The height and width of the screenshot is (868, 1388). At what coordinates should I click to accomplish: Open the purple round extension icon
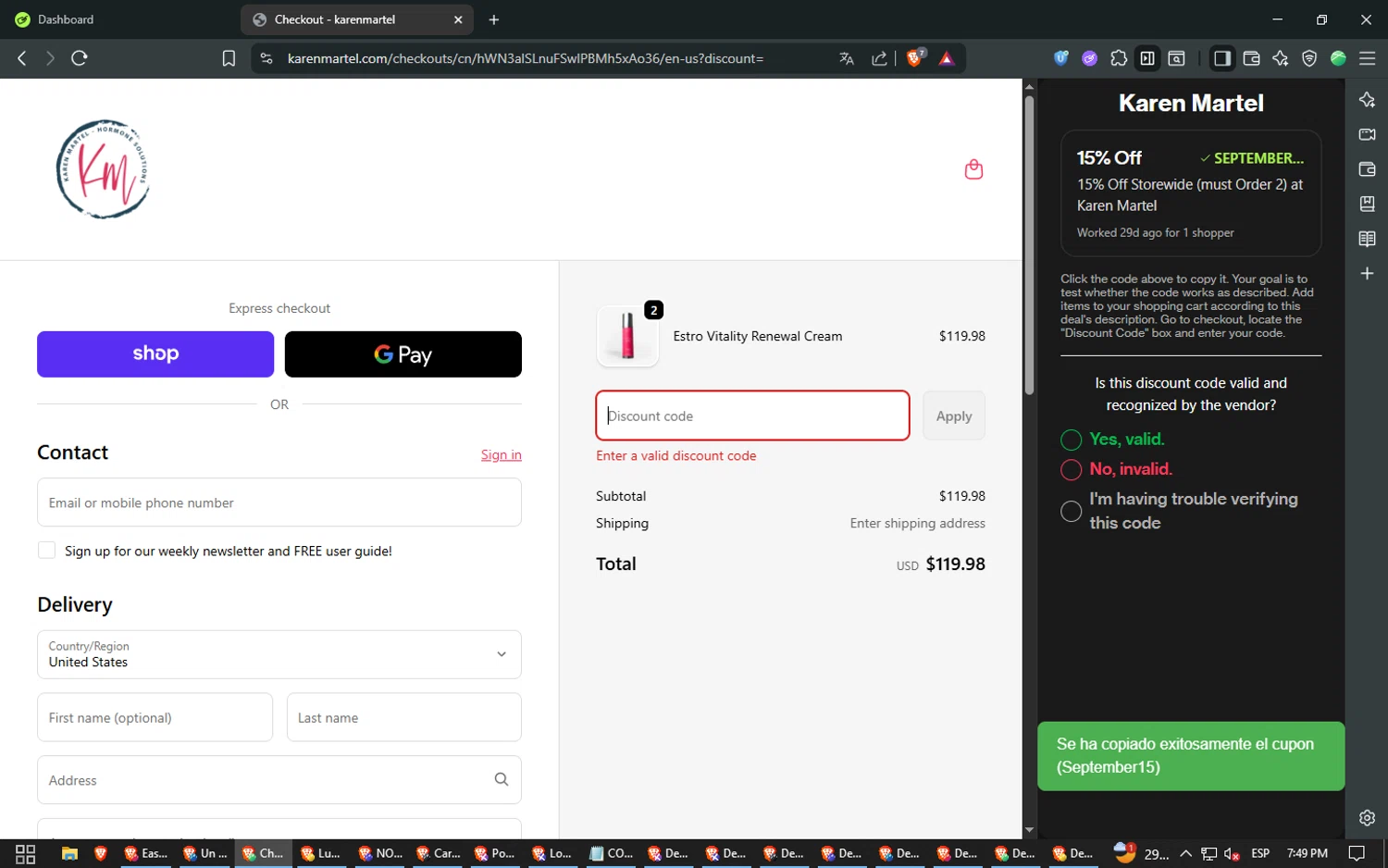click(1090, 58)
